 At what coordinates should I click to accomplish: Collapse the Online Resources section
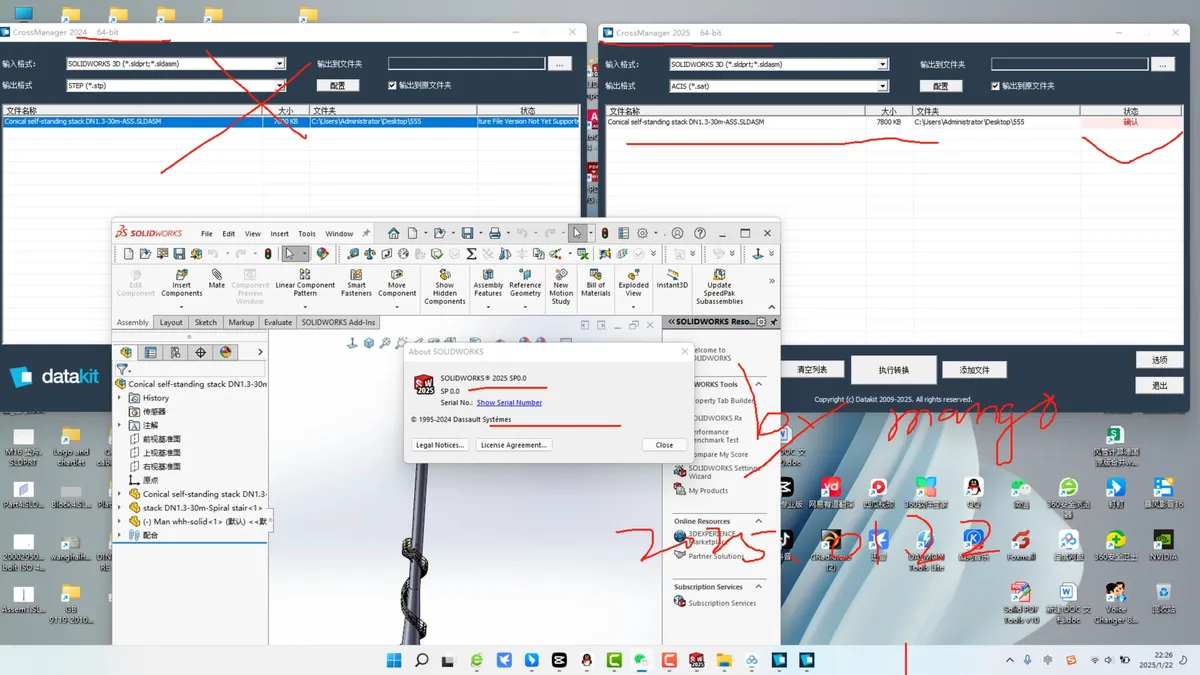pos(758,521)
